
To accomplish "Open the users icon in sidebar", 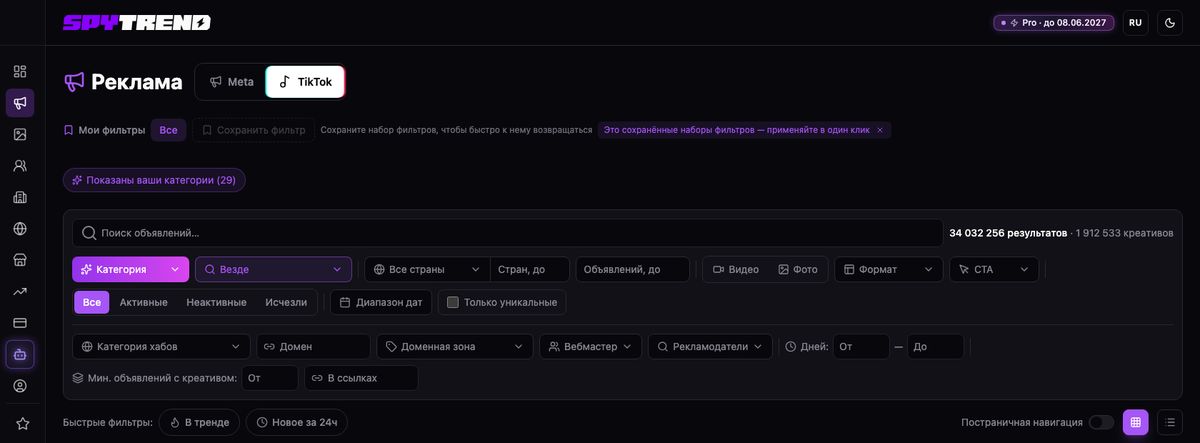I will tap(20, 166).
